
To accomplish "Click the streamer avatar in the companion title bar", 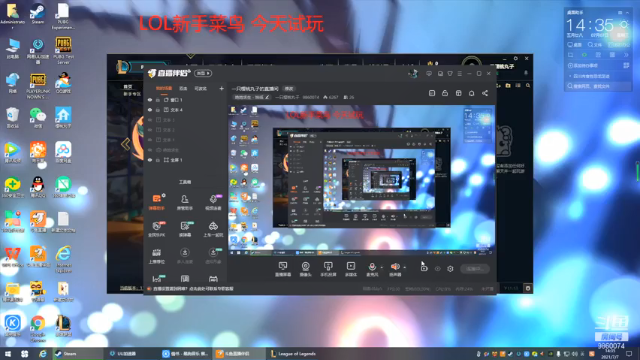I will coord(413,73).
